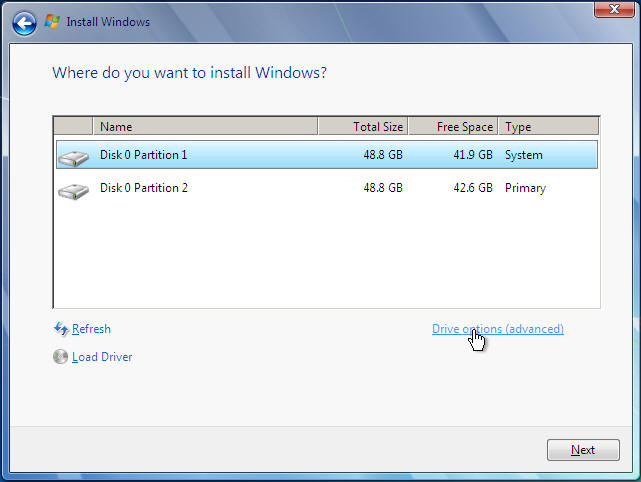Click the Type column header
This screenshot has height=482, width=641.
click(548, 127)
